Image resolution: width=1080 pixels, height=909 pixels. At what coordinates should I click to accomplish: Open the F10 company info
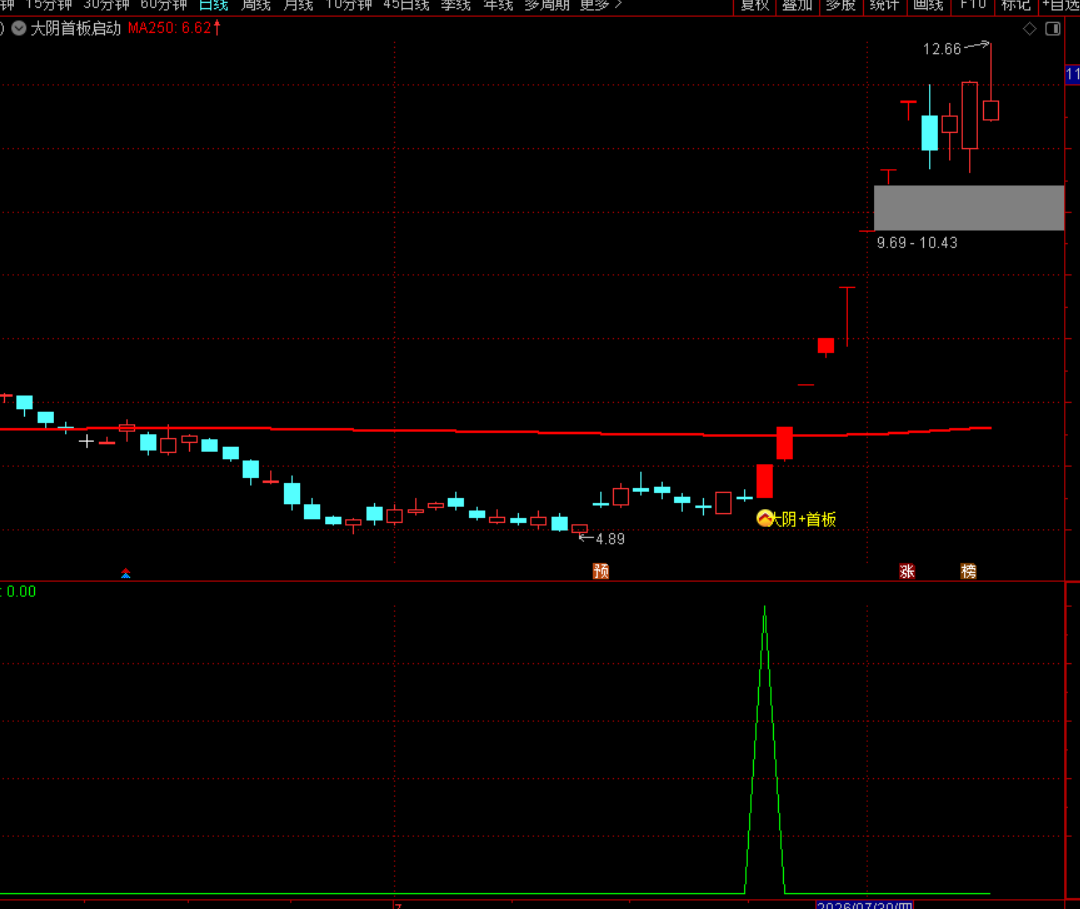(973, 6)
